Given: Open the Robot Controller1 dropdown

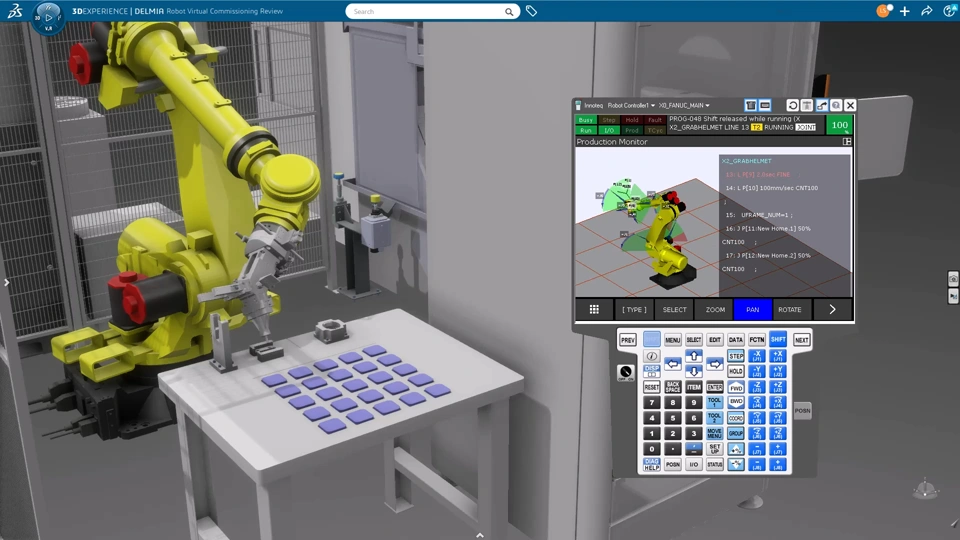Looking at the screenshot, I should tap(631, 105).
